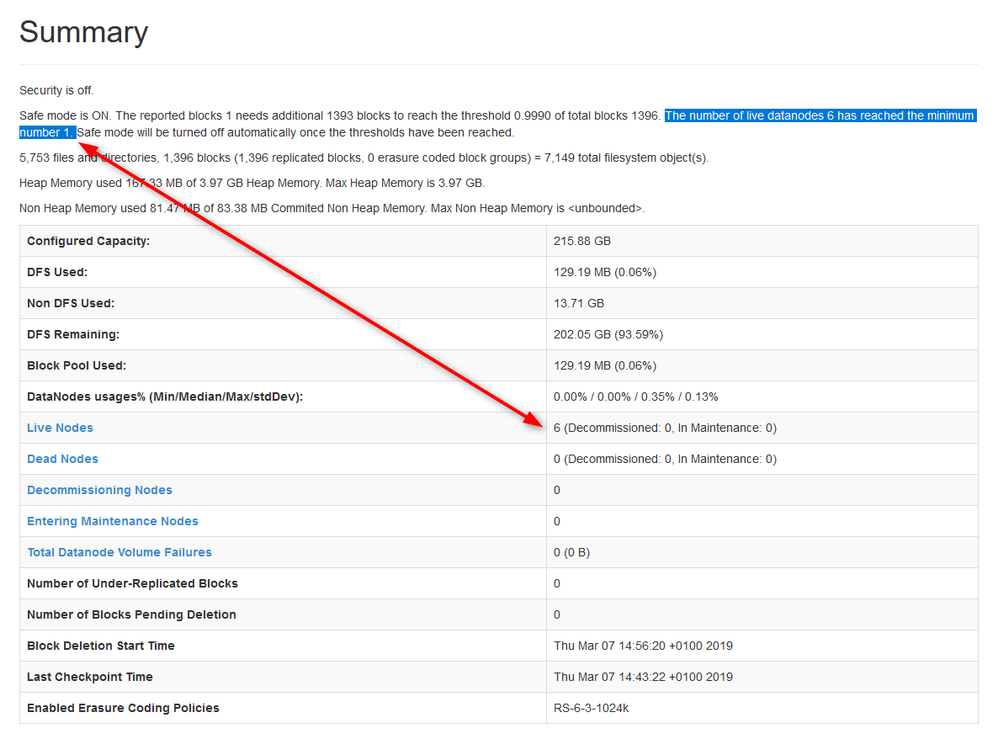Viewport: 998px width, 740px height.
Task: Open the Dead Nodes link
Action: (x=62, y=459)
